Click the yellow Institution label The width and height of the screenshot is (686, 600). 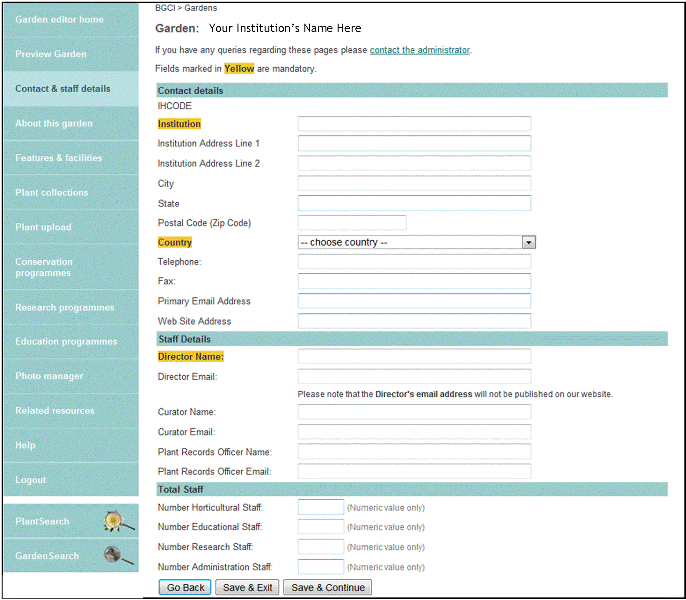pyautogui.click(x=179, y=124)
